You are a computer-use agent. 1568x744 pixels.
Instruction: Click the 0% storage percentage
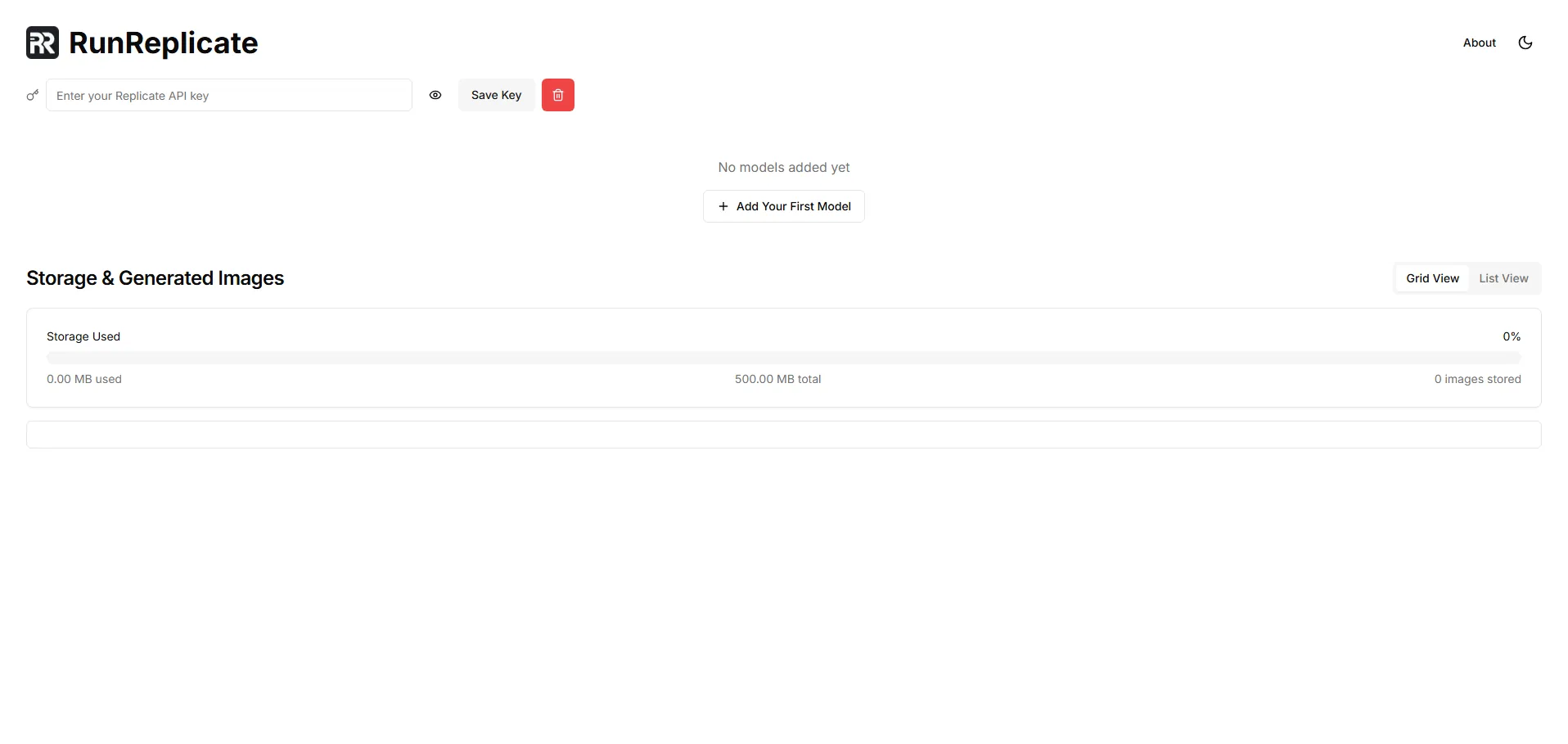coord(1512,336)
